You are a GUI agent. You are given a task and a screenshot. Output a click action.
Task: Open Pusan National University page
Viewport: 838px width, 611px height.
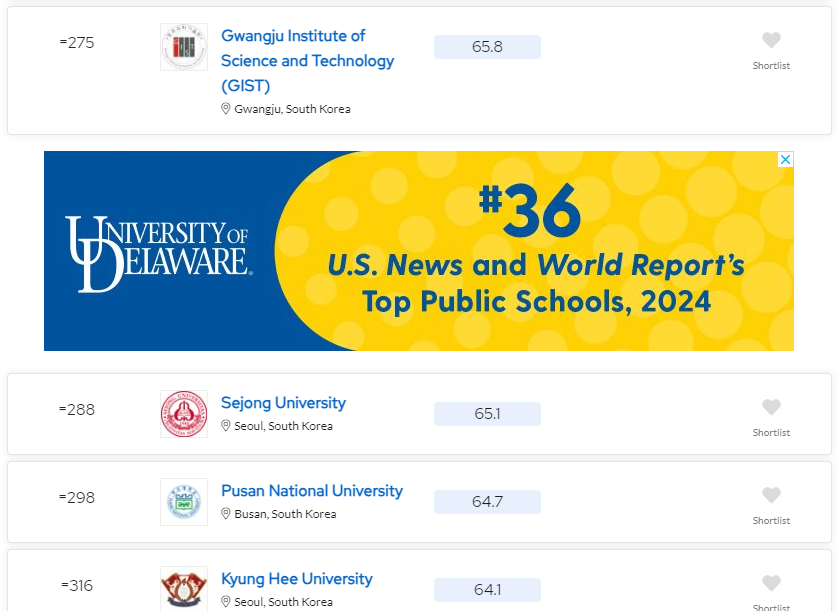312,491
